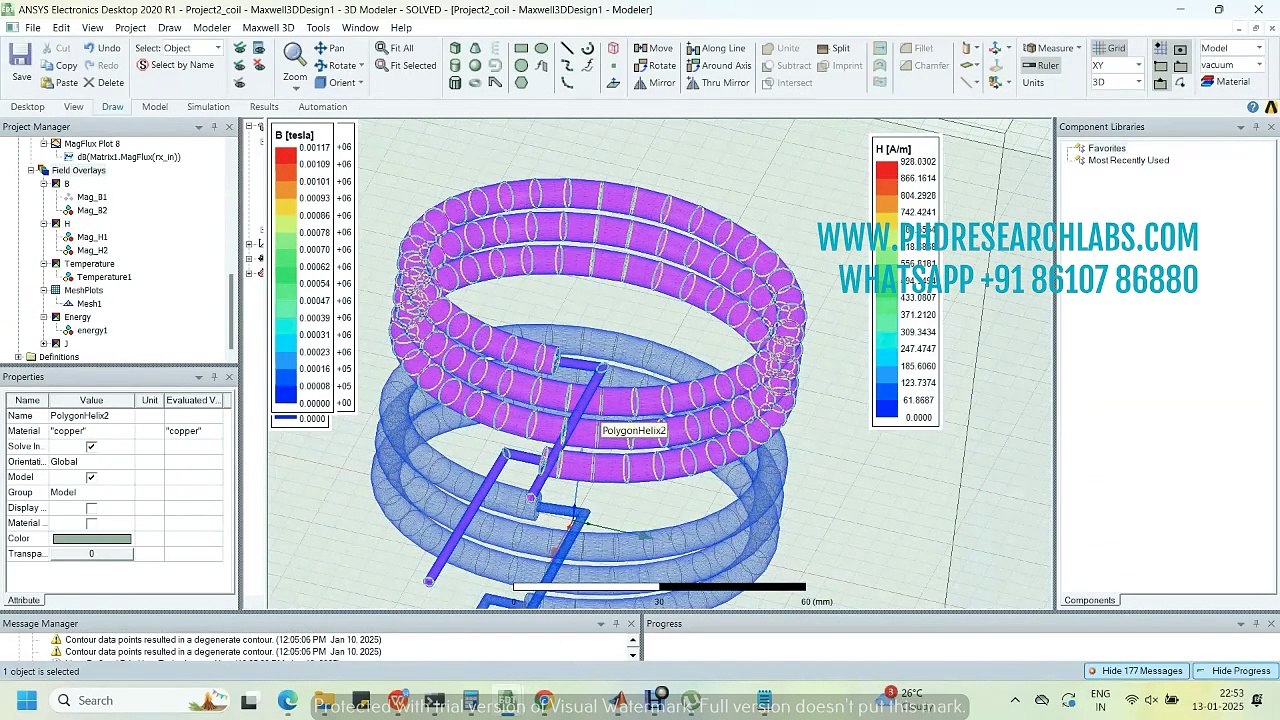This screenshot has width=1280, height=720.
Task: Collapse the Field Overlays tree node
Action: [31, 171]
